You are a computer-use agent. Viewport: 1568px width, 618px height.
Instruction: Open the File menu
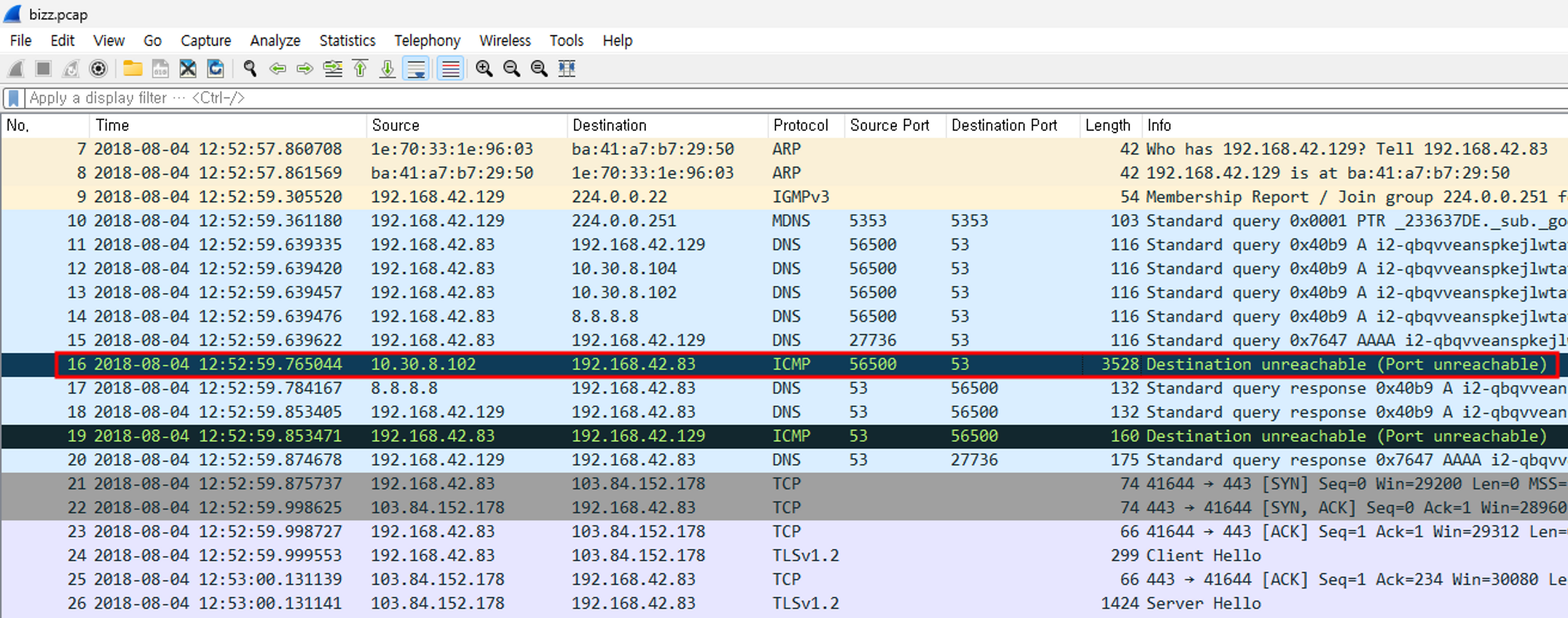click(20, 41)
